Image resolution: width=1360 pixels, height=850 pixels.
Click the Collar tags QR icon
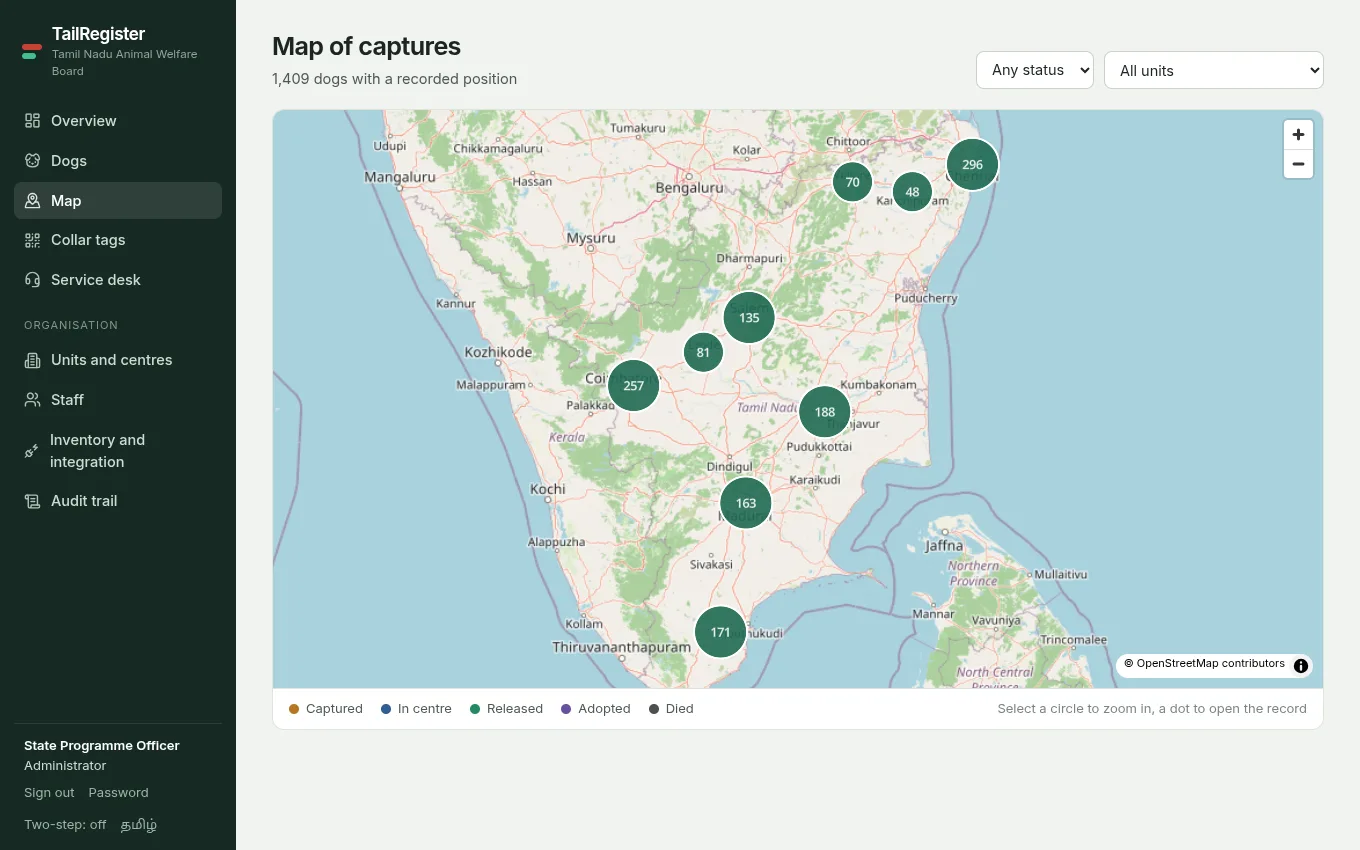pyautogui.click(x=32, y=240)
